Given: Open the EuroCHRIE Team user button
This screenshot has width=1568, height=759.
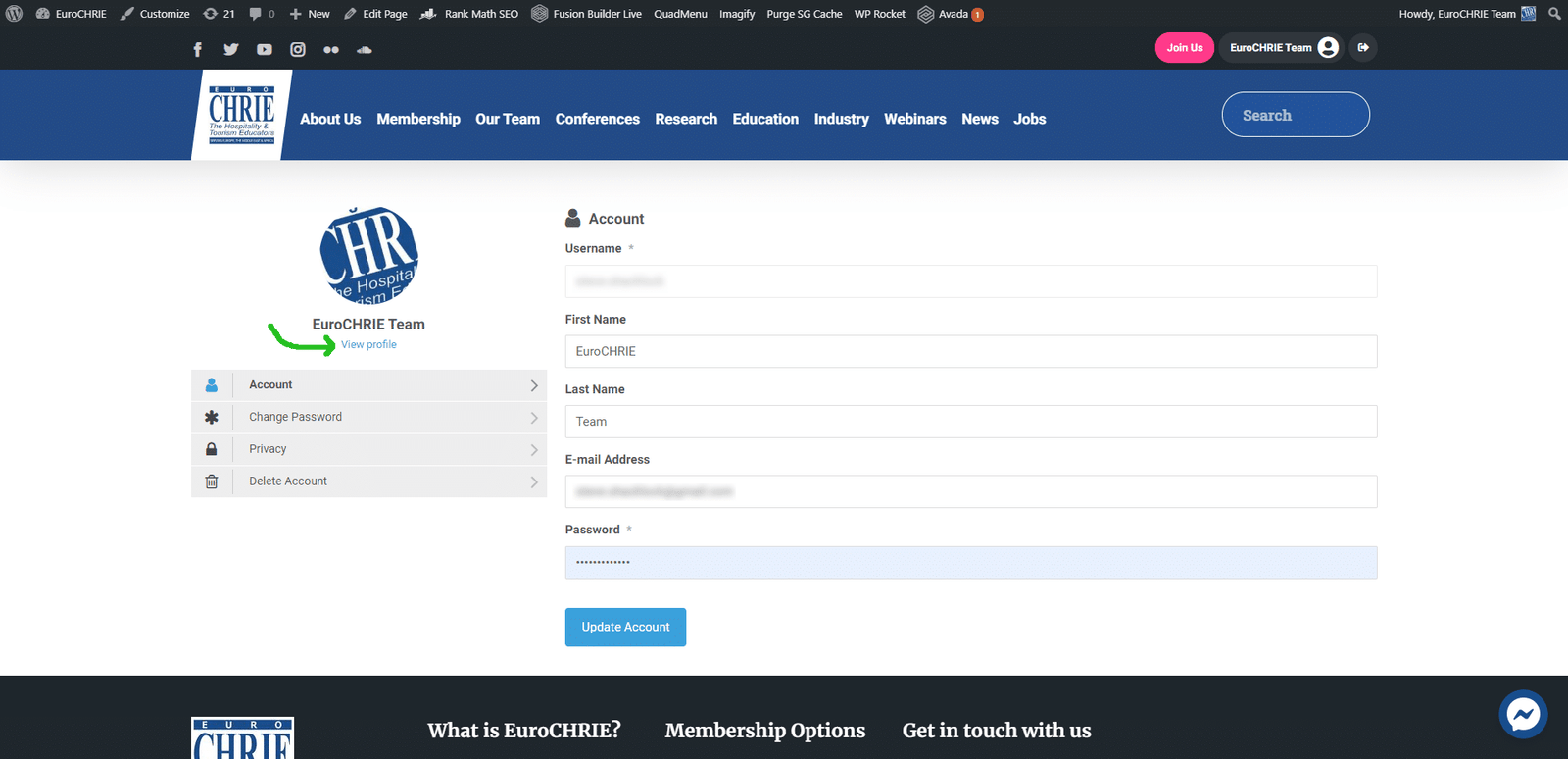Looking at the screenshot, I should coord(1283,48).
